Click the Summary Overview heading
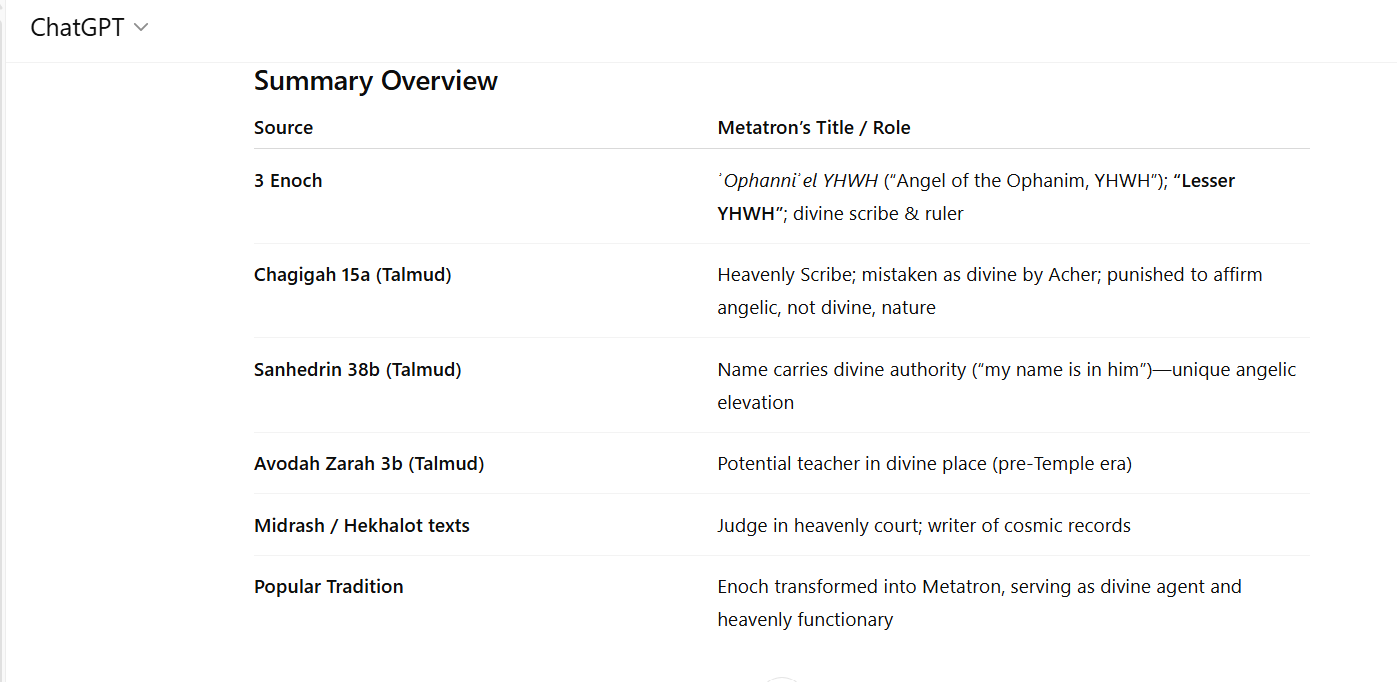 [x=375, y=81]
